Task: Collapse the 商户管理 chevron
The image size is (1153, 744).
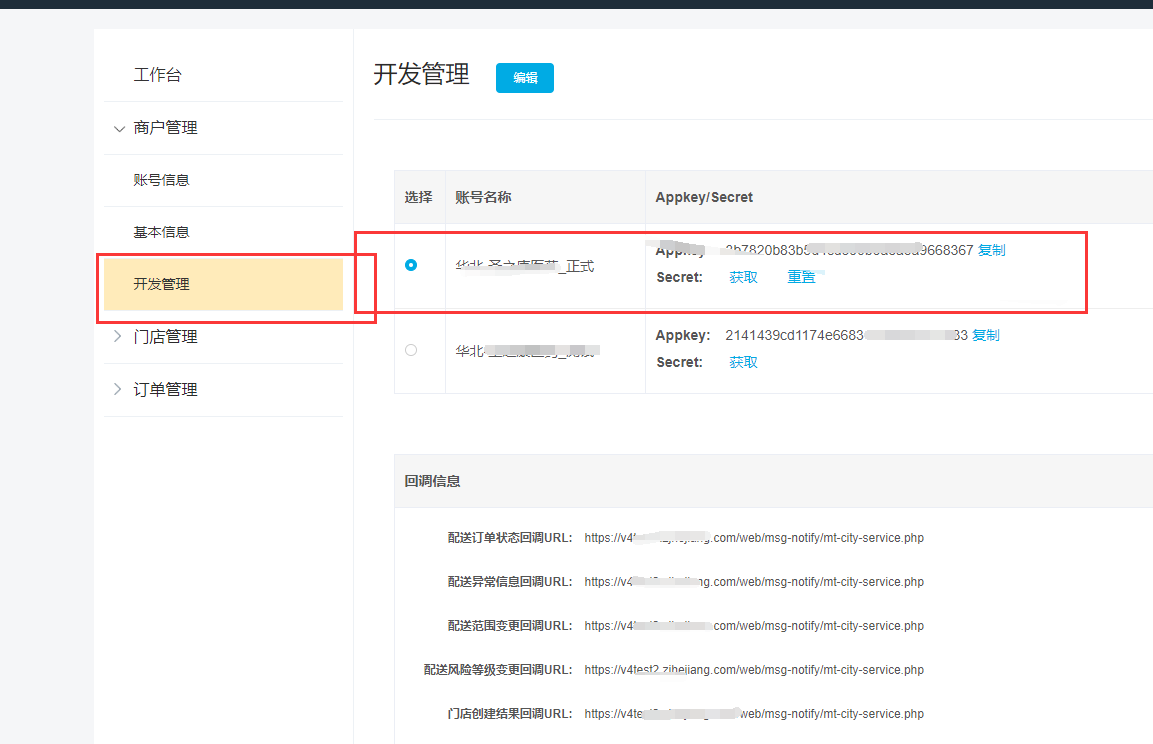Action: pyautogui.click(x=119, y=129)
